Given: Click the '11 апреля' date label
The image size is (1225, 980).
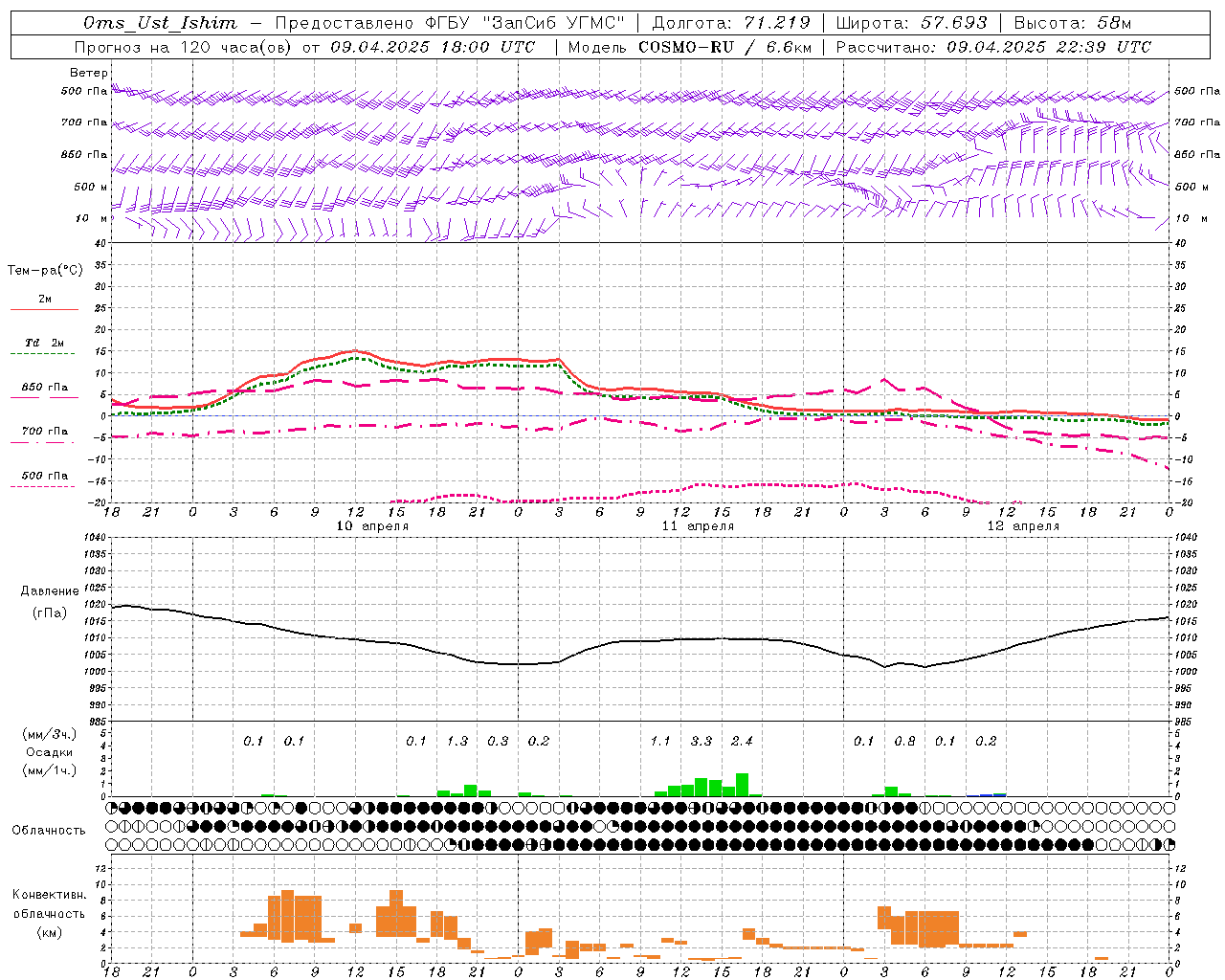Looking at the screenshot, I should coord(698,526).
